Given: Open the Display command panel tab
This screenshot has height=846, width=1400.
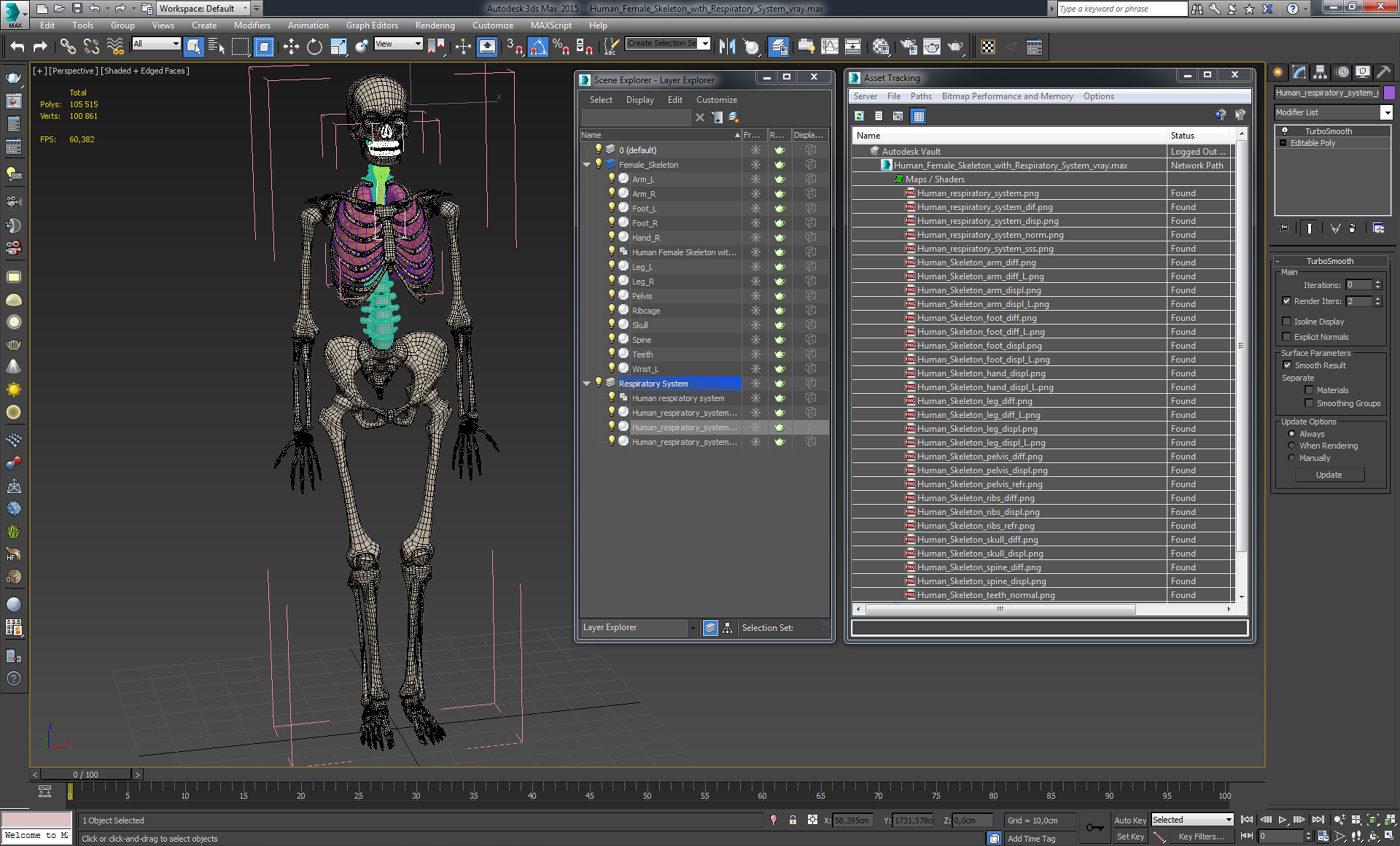Looking at the screenshot, I should click(1363, 71).
